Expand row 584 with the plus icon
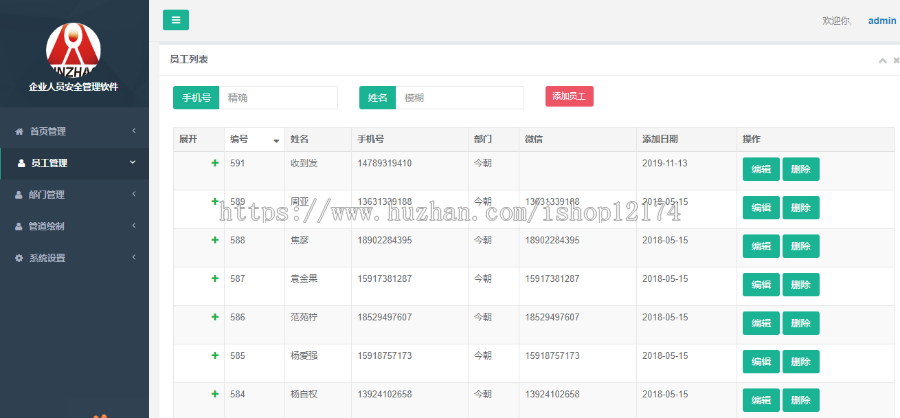This screenshot has width=900, height=418. click(215, 394)
